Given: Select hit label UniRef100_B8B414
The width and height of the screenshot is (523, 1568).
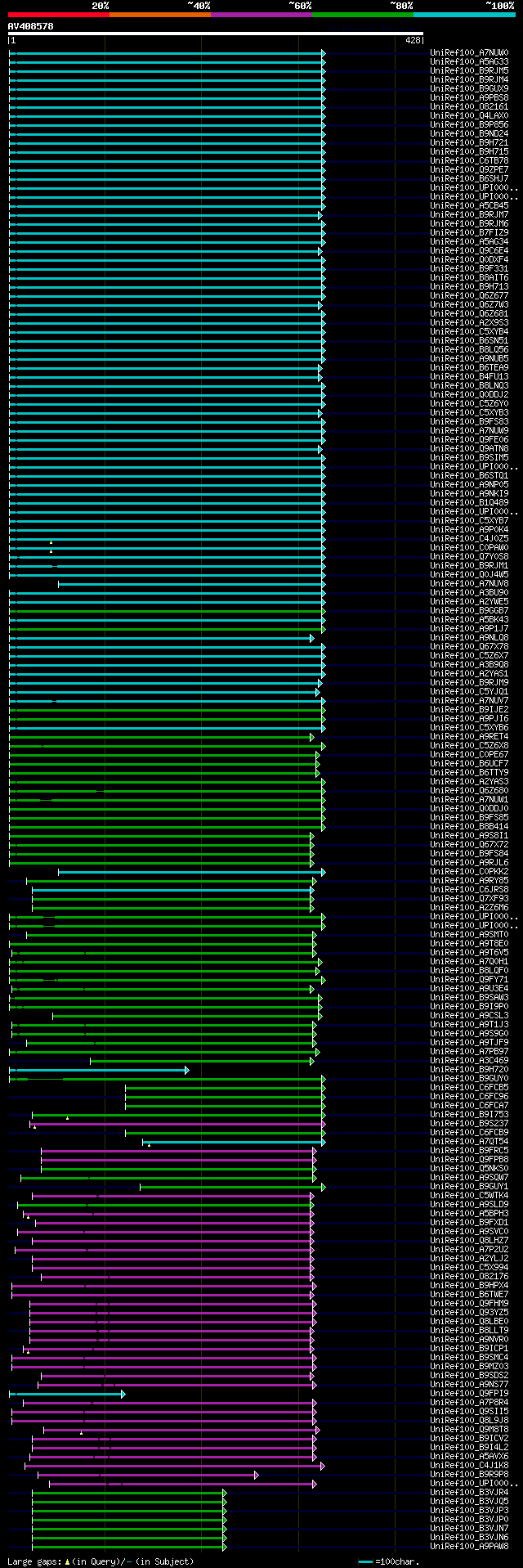Looking at the screenshot, I should pyautogui.click(x=469, y=826).
